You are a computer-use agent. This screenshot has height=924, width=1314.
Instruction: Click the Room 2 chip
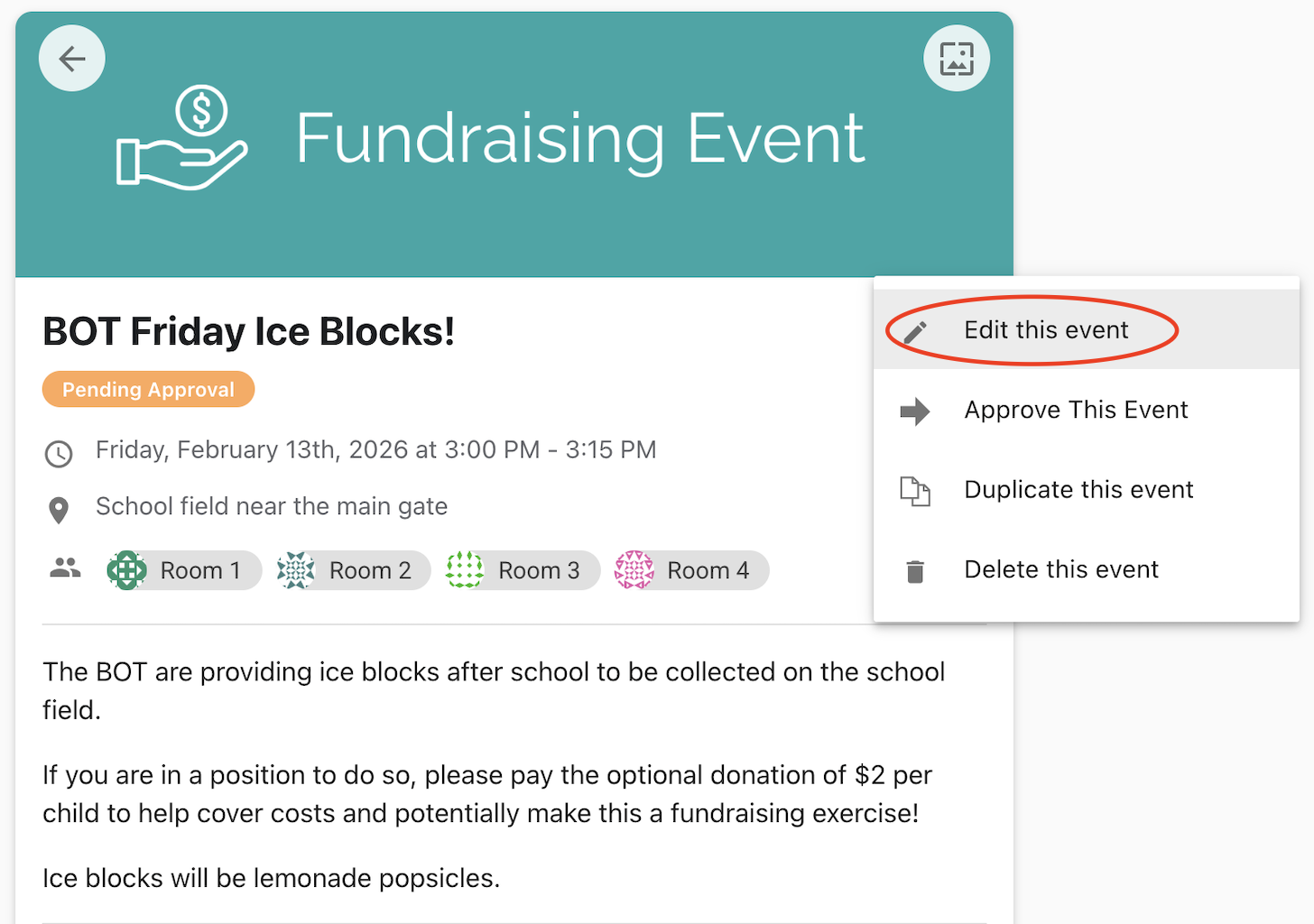pyautogui.click(x=353, y=570)
